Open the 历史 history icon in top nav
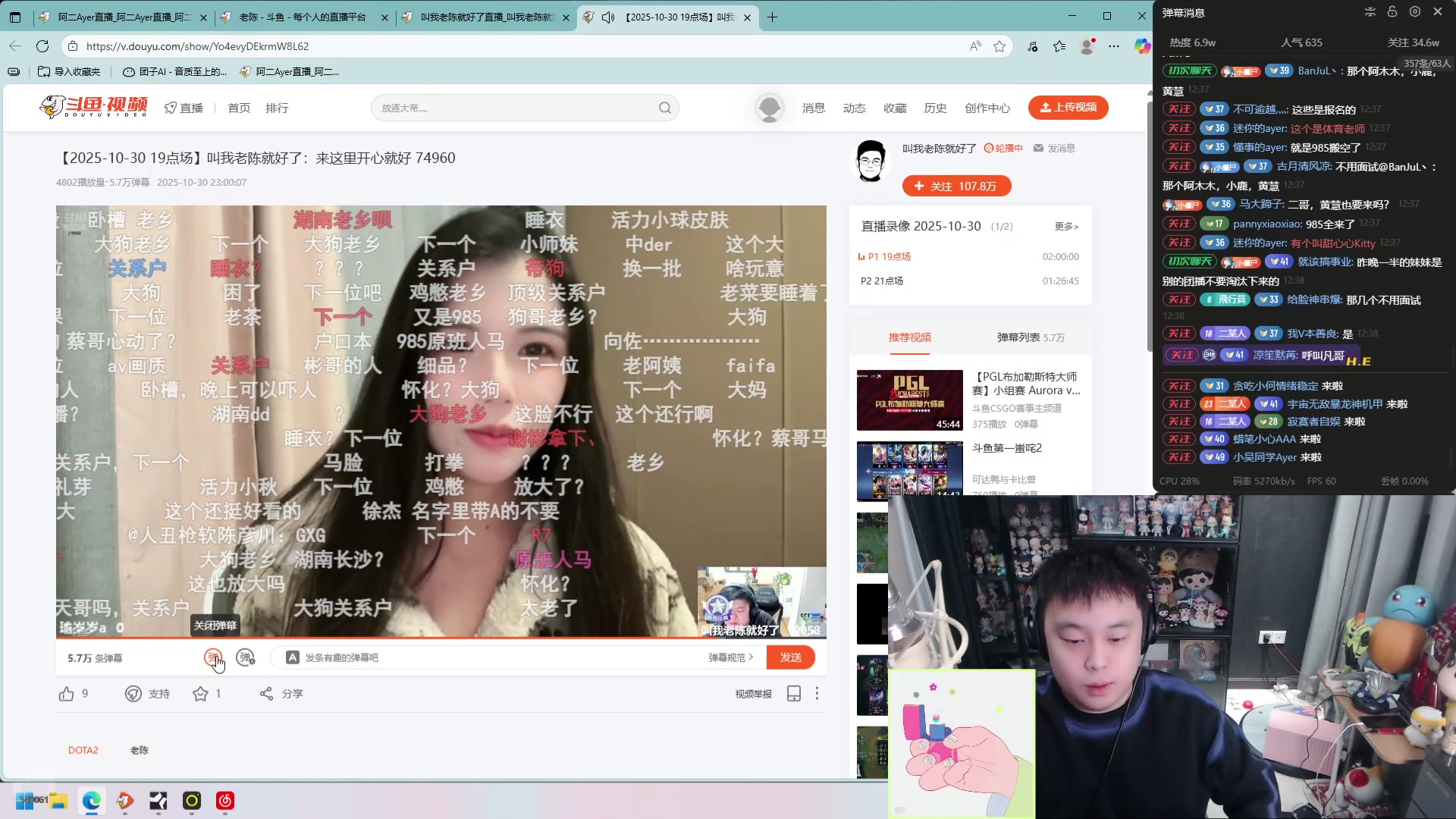Image resolution: width=1456 pixels, height=819 pixels. [935, 107]
